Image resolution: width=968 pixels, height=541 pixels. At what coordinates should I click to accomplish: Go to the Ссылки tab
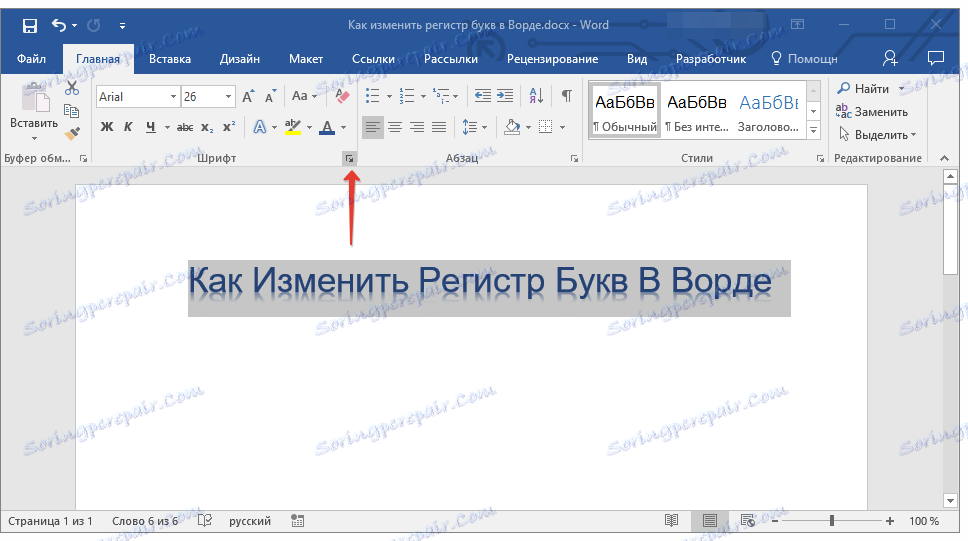coord(373,59)
